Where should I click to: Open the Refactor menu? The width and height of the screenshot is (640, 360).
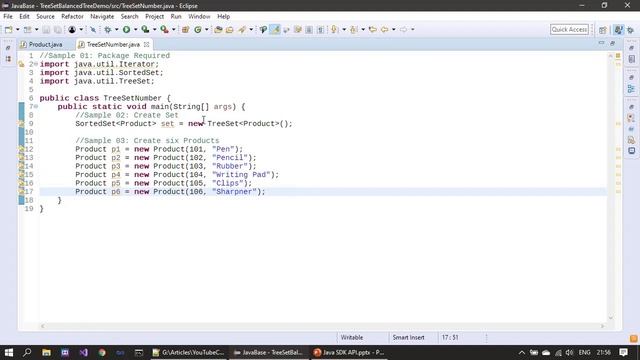point(72,16)
